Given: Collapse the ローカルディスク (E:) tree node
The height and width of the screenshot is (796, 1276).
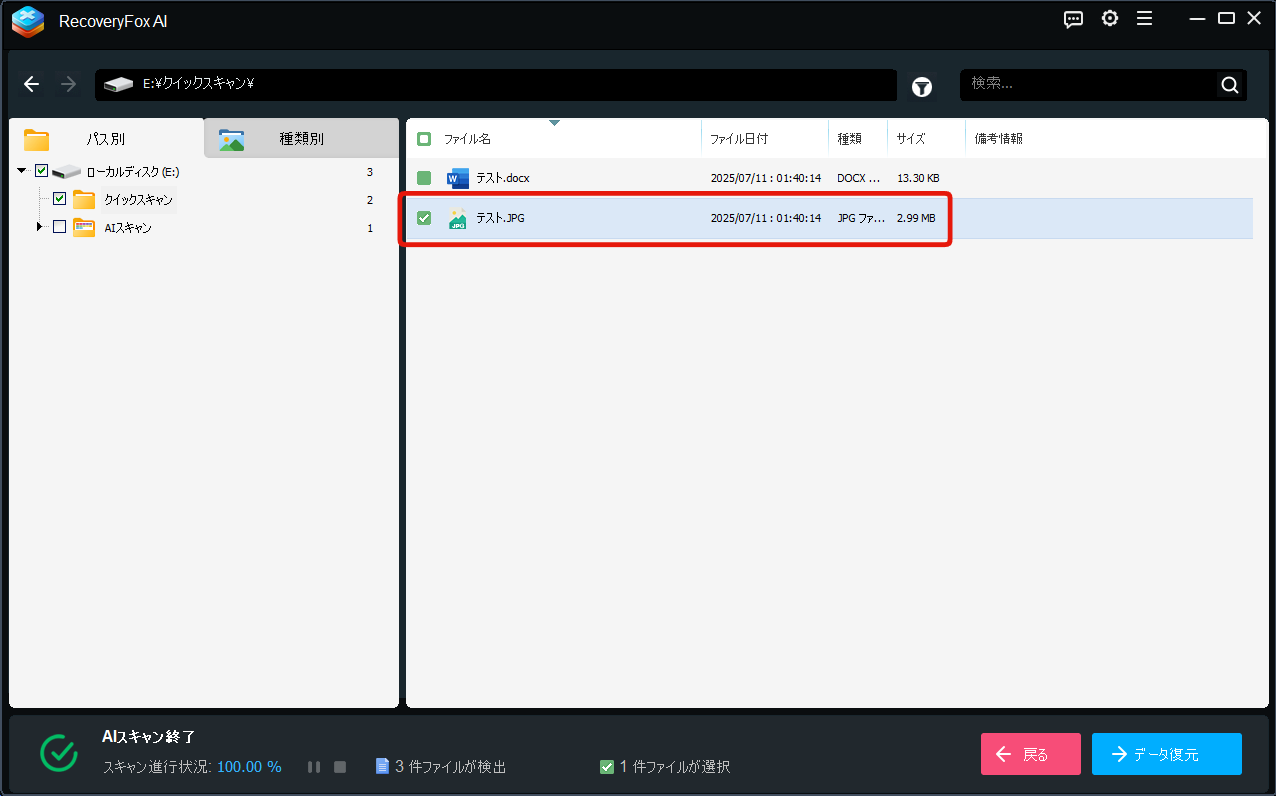Looking at the screenshot, I should [22, 171].
